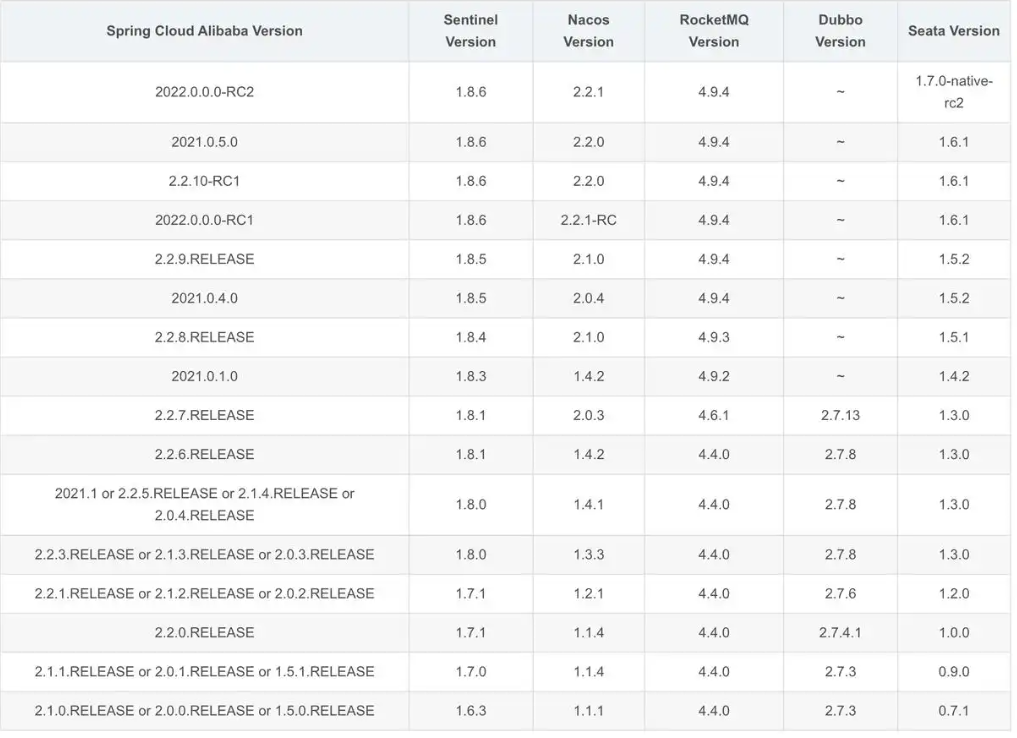Image resolution: width=1017 pixels, height=738 pixels.
Task: Click the Sentinel Version column header
Action: [x=471, y=31]
